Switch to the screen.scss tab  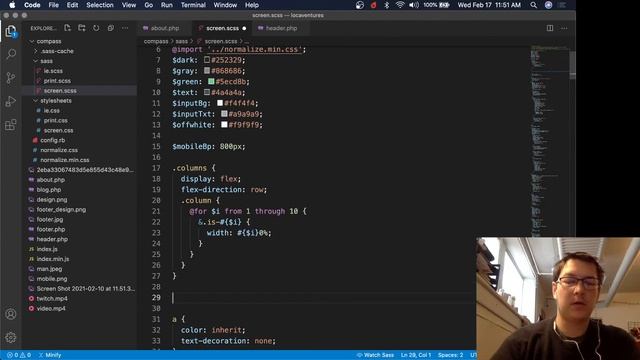click(x=222, y=28)
